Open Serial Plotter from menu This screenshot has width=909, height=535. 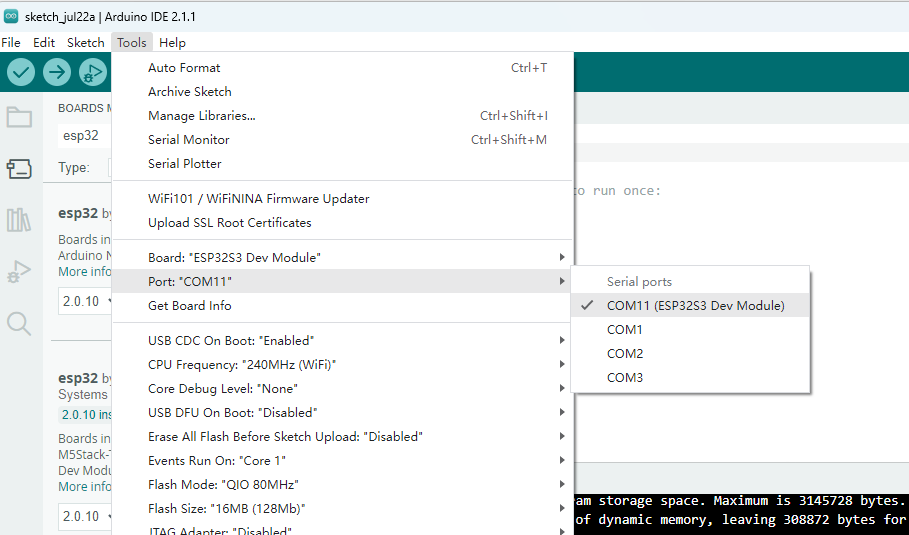click(x=343, y=163)
